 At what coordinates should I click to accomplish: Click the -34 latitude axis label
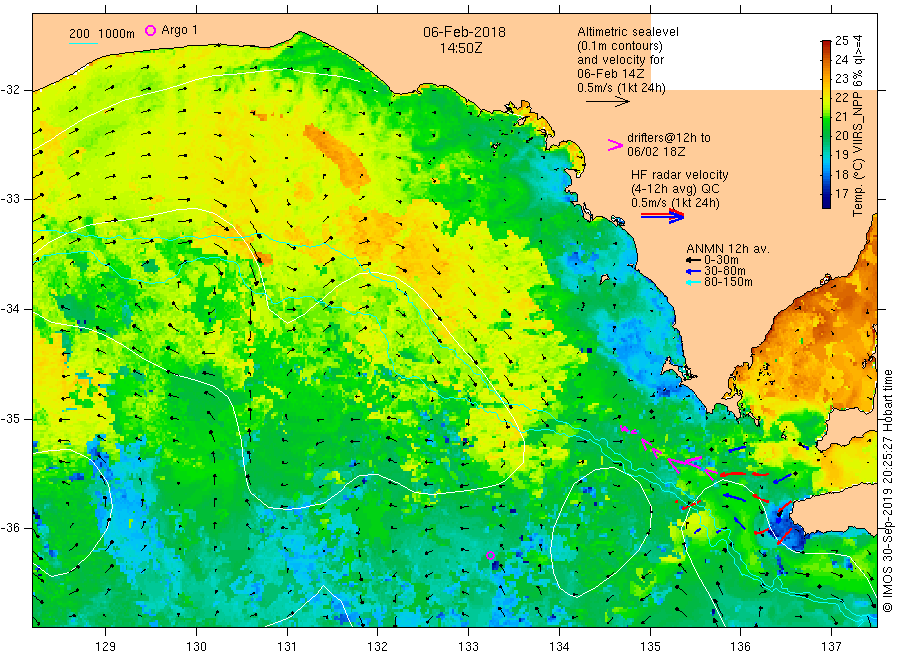[x=11, y=309]
